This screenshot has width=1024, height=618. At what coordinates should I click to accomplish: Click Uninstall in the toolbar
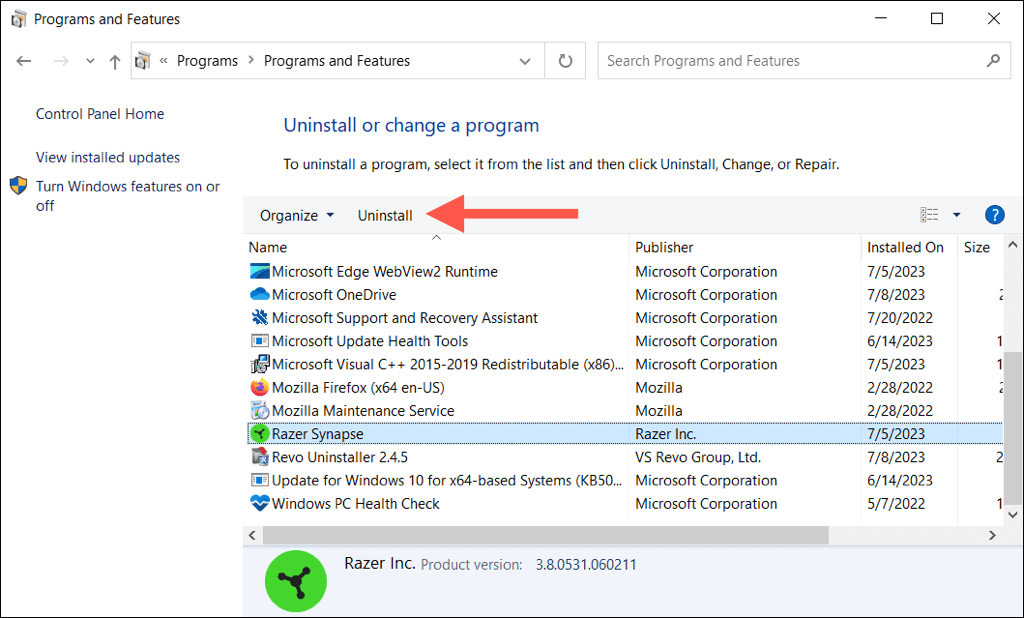point(385,215)
